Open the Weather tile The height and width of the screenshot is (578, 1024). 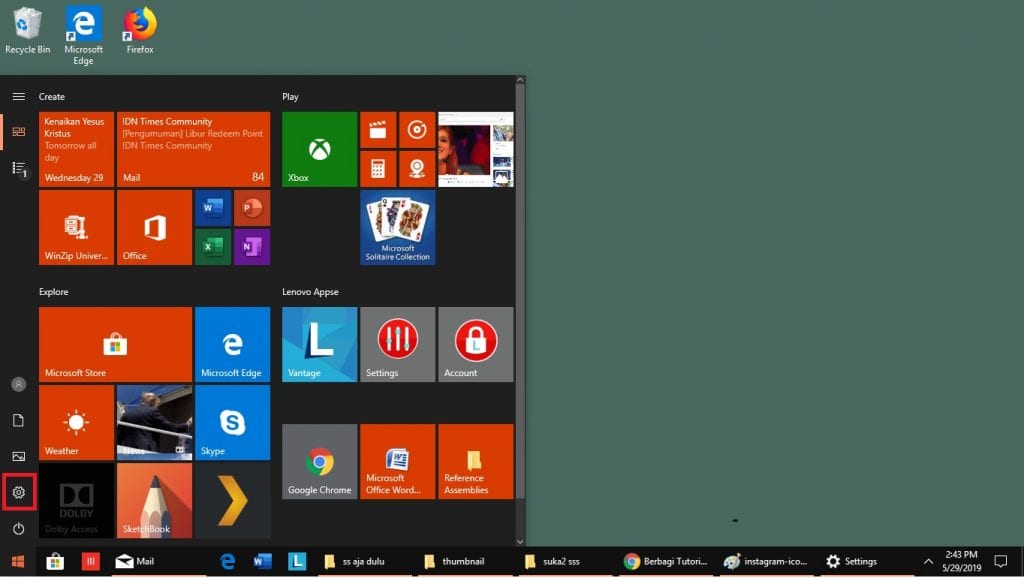point(76,423)
